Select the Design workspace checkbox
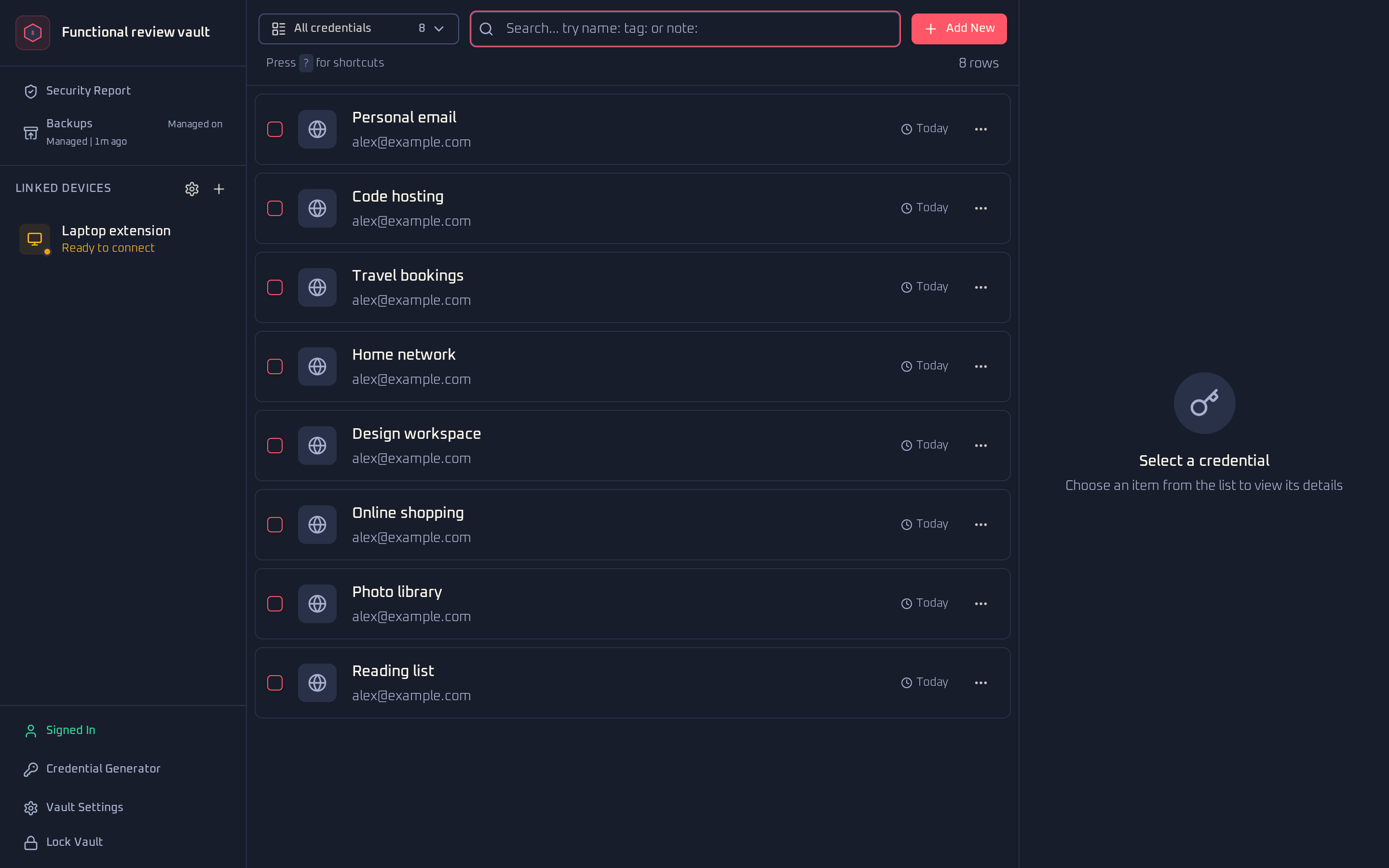1389x868 pixels. tap(275, 446)
